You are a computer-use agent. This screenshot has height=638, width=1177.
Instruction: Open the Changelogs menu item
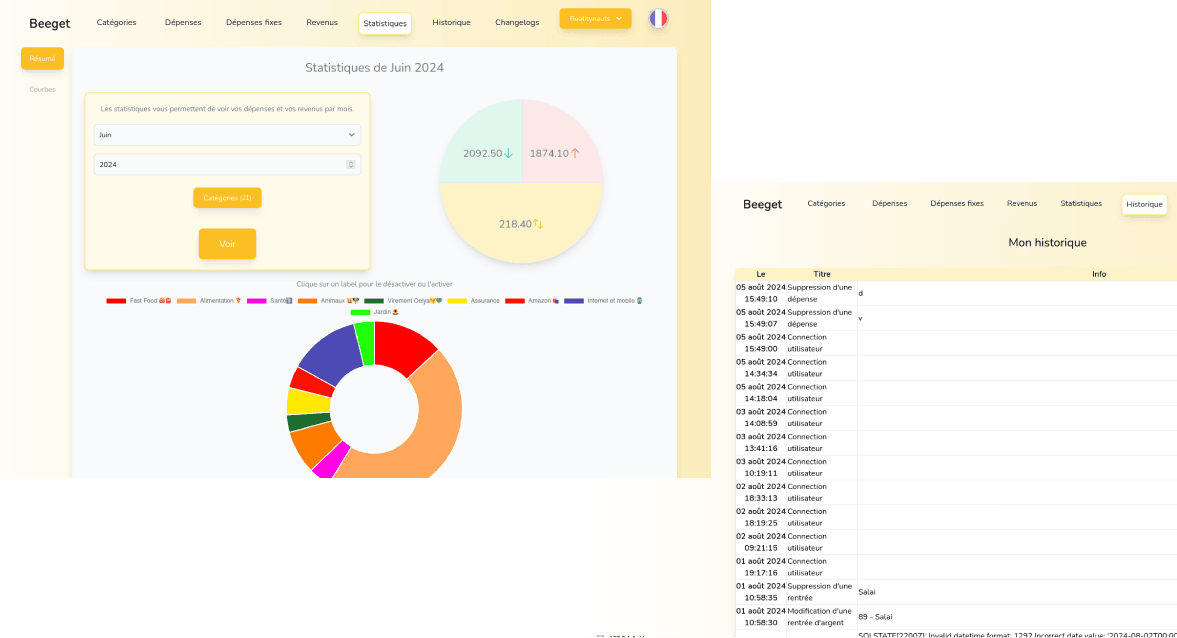point(516,23)
